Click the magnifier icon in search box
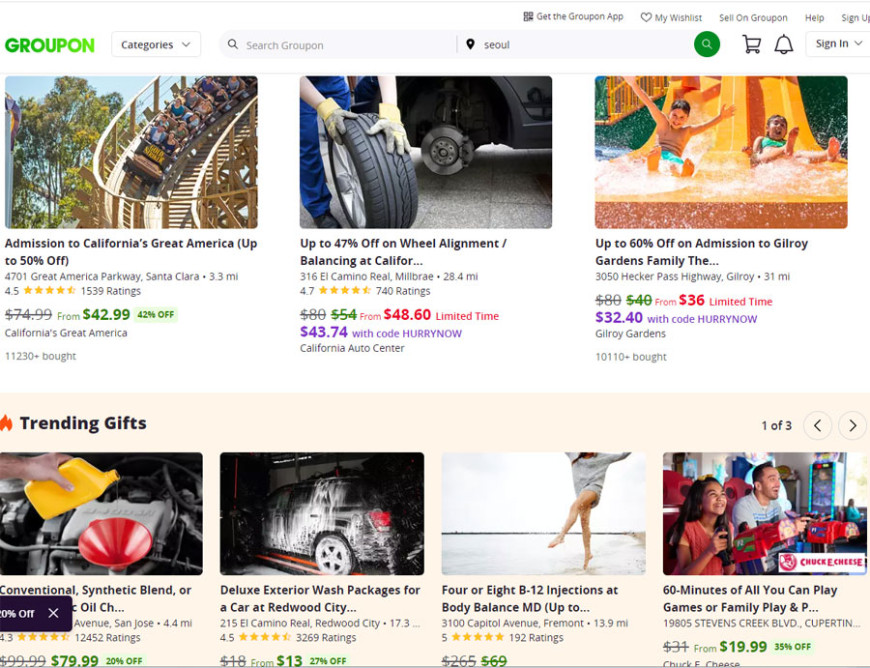Viewport: 870px width, 668px height. point(232,44)
